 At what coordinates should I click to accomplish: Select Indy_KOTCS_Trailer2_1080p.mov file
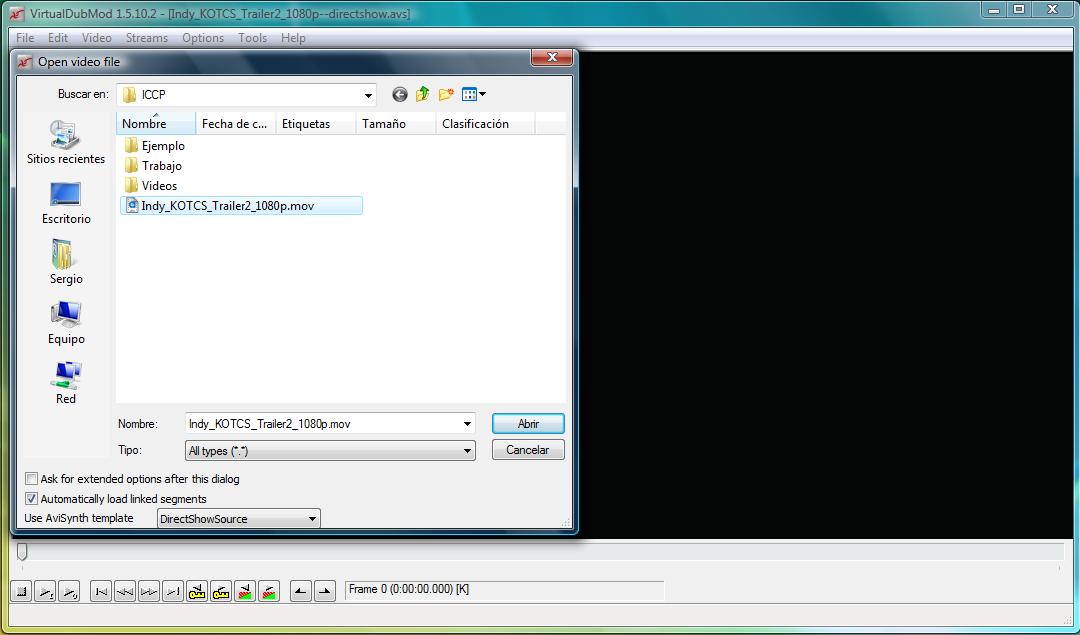[241, 205]
